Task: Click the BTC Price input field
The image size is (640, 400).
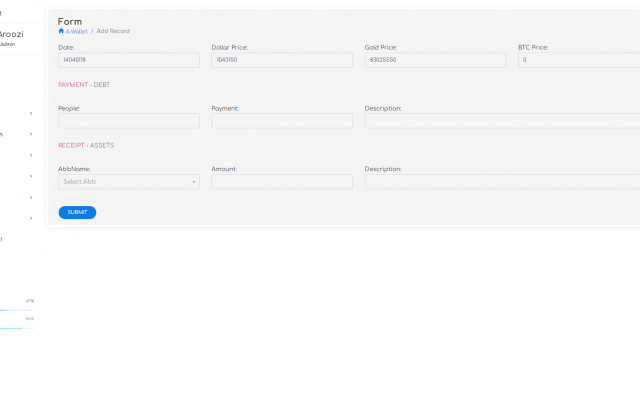Action: tap(579, 60)
